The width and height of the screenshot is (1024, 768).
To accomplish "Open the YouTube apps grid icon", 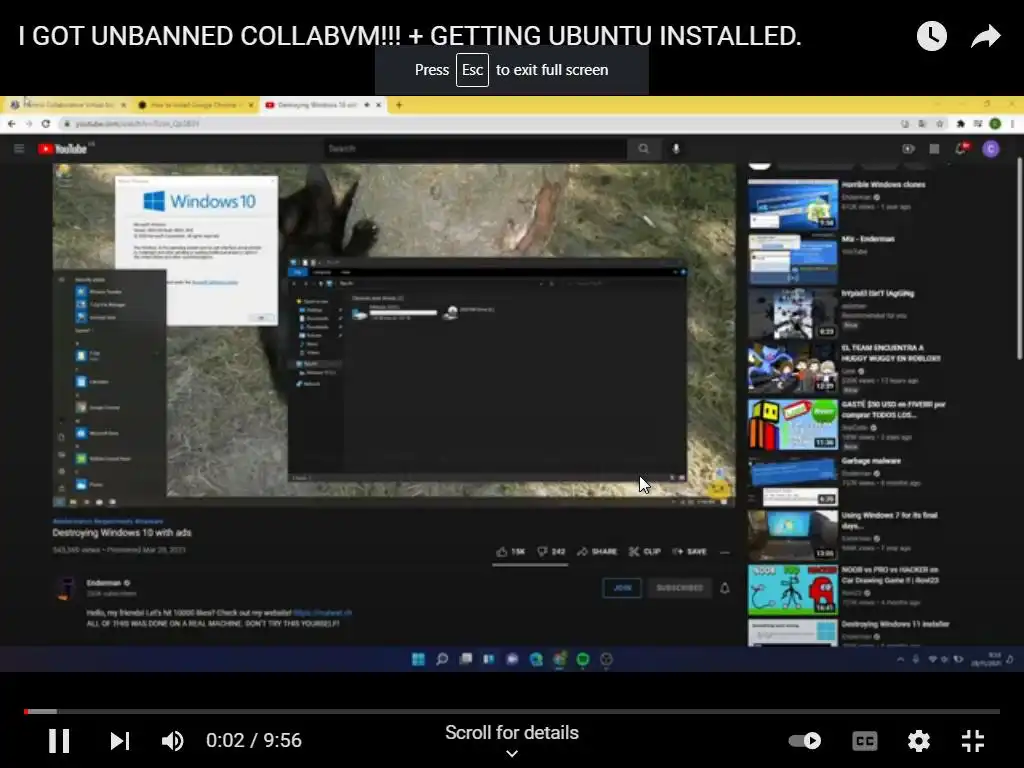I will pyautogui.click(x=935, y=149).
